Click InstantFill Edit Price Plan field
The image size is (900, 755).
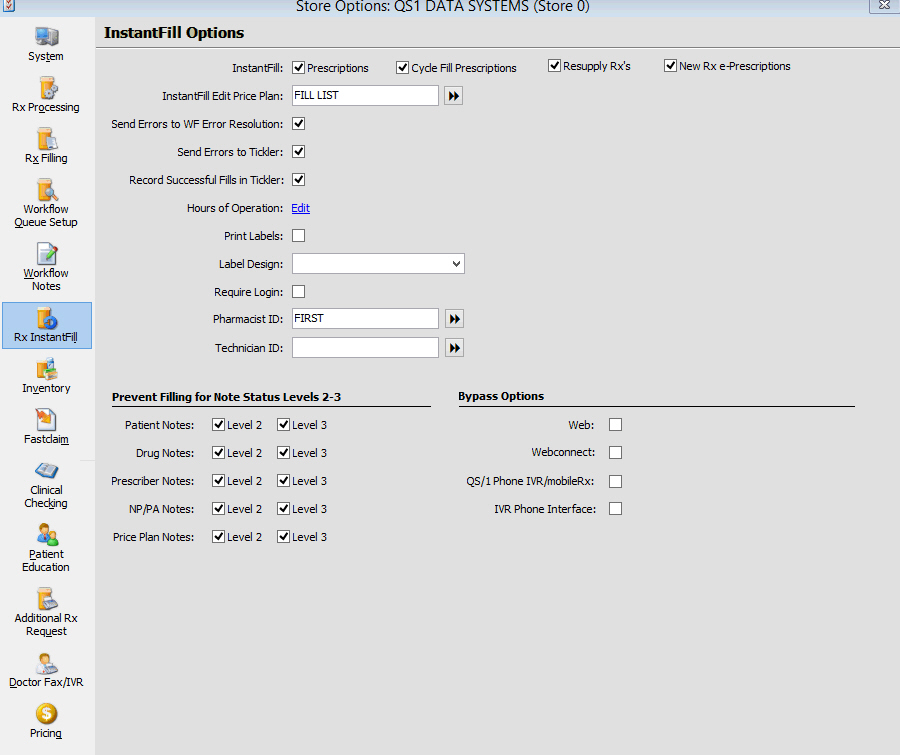365,95
